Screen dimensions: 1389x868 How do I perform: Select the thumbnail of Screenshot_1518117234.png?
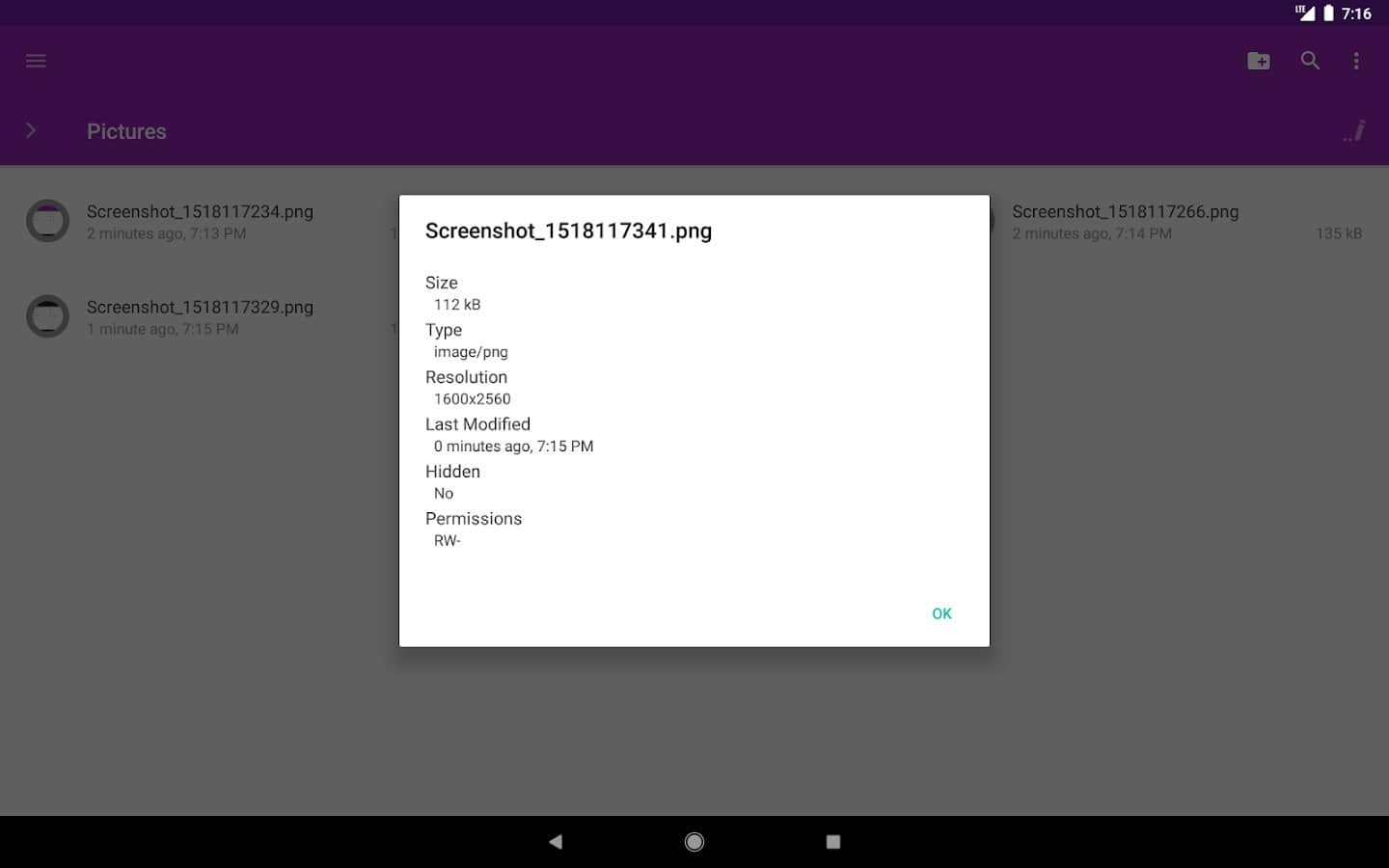click(47, 221)
